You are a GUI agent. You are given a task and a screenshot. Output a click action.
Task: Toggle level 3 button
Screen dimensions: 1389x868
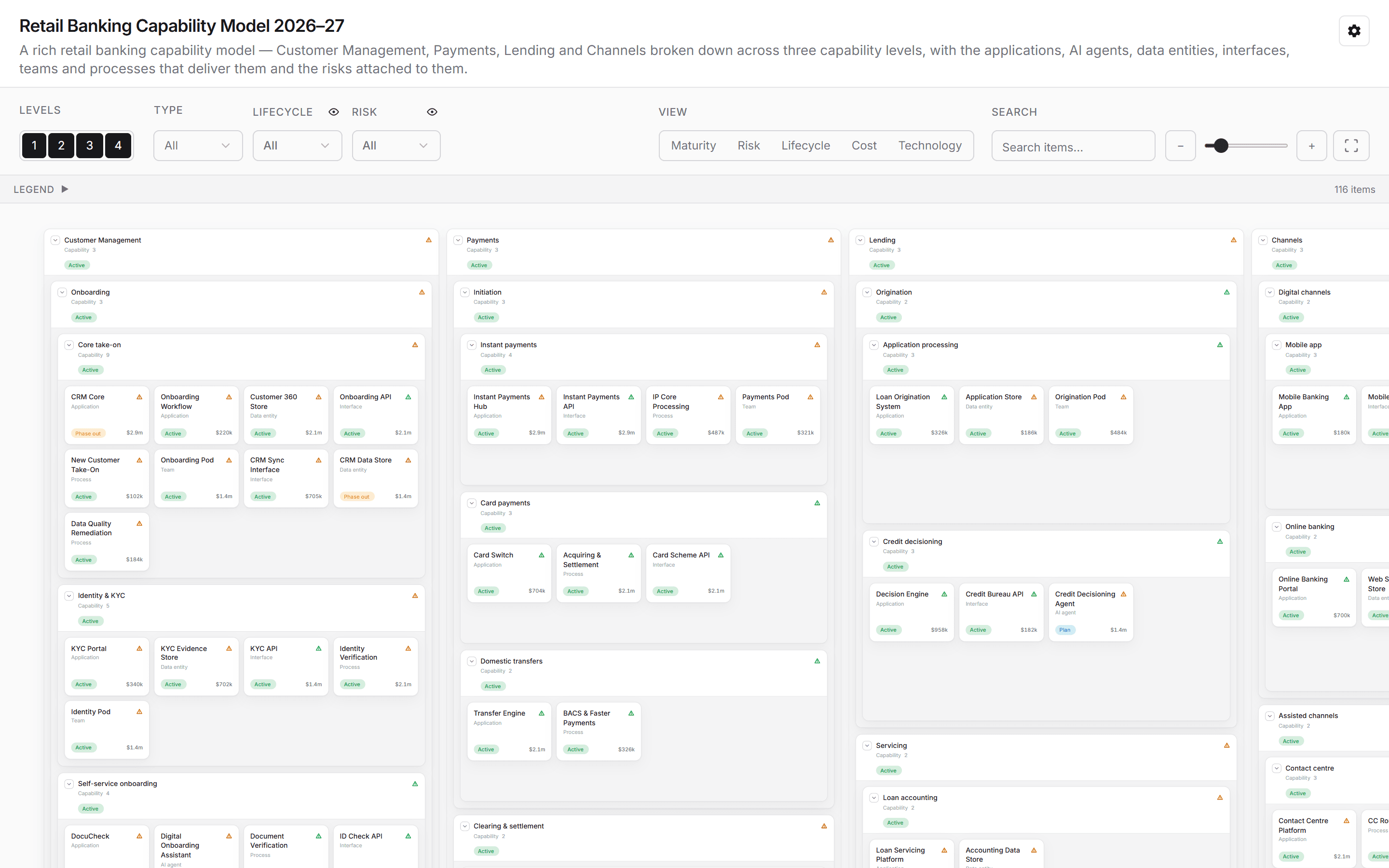pos(90,146)
